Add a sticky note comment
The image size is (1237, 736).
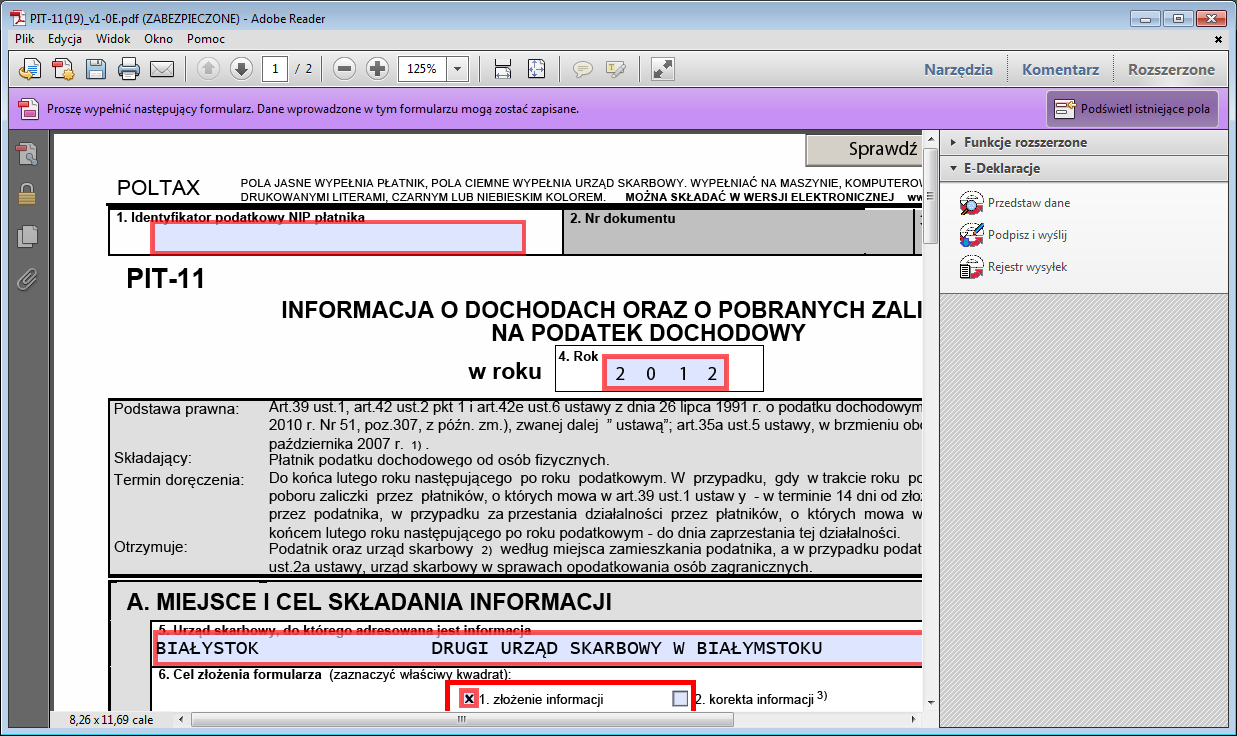pos(582,69)
